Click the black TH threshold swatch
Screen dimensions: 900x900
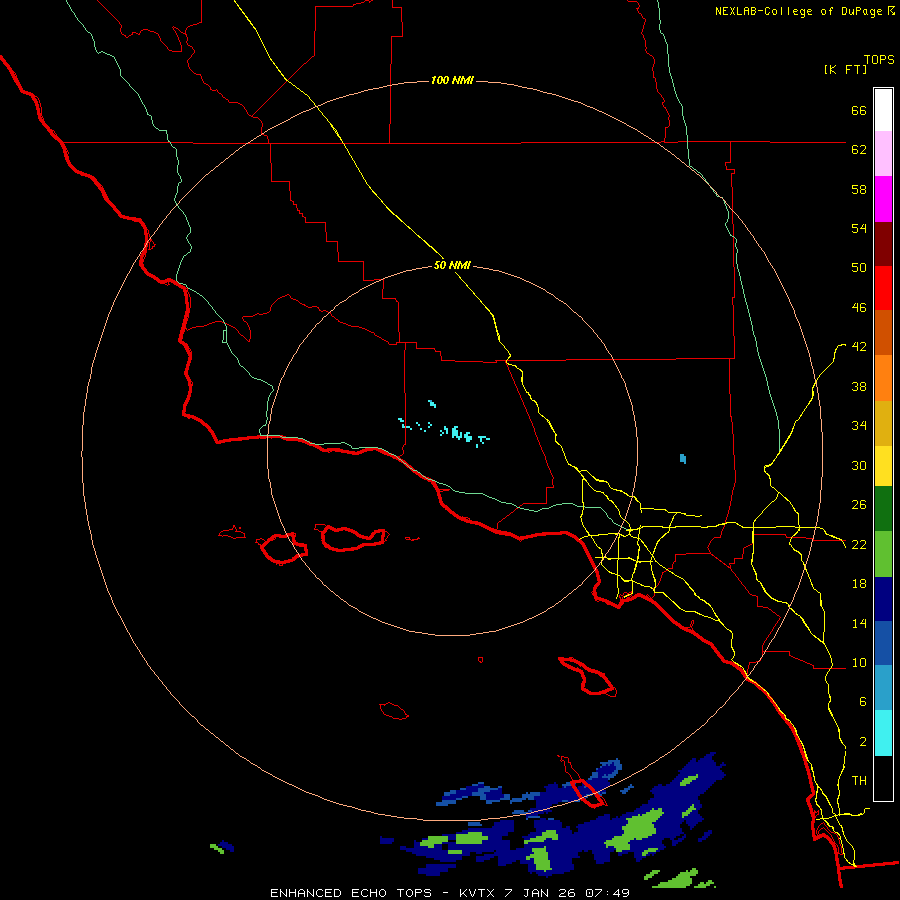(x=883, y=778)
